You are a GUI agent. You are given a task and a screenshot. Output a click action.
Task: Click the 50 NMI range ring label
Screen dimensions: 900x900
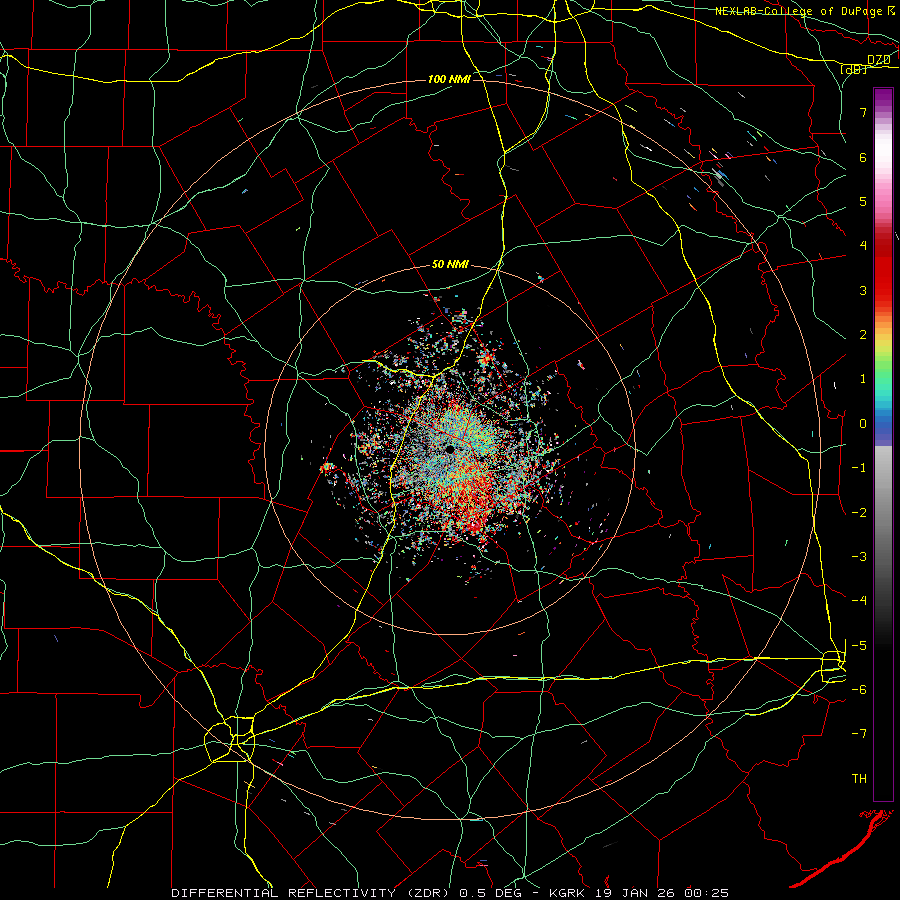tap(450, 264)
